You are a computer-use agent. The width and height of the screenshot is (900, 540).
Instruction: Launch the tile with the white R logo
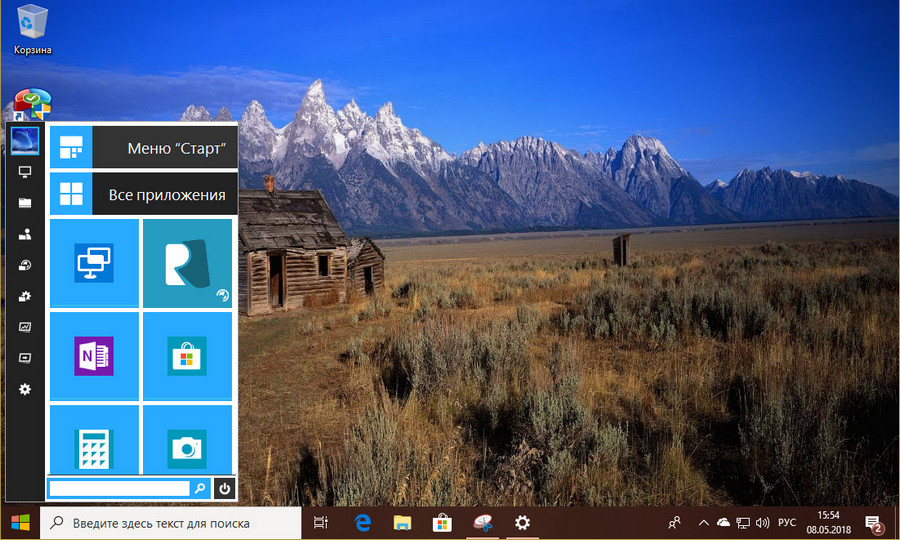point(188,263)
